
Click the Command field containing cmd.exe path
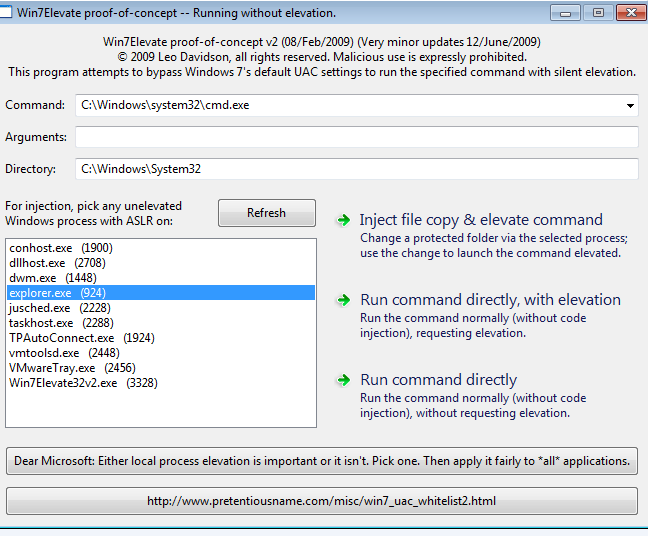coord(357,105)
